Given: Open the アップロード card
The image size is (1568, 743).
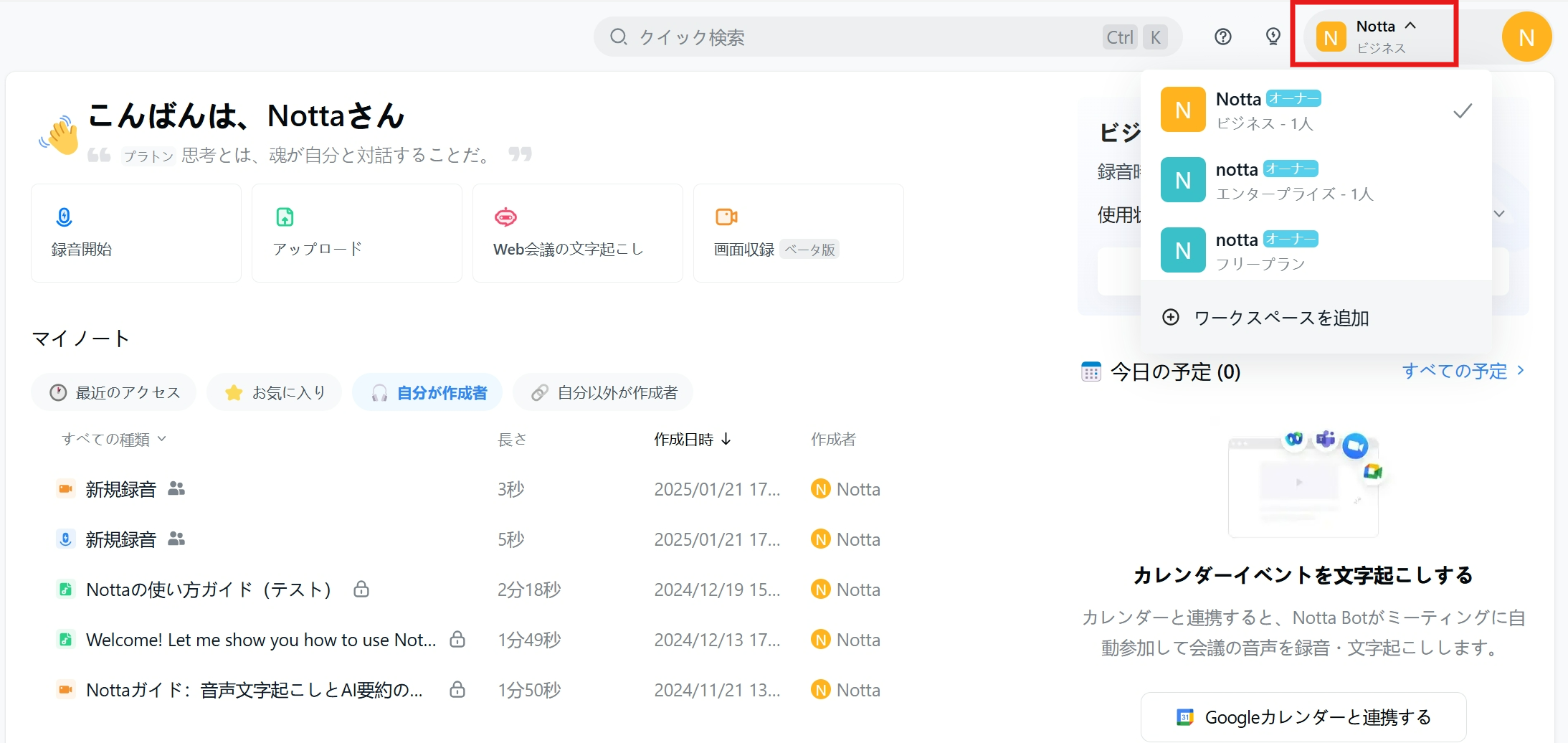Looking at the screenshot, I should [357, 233].
